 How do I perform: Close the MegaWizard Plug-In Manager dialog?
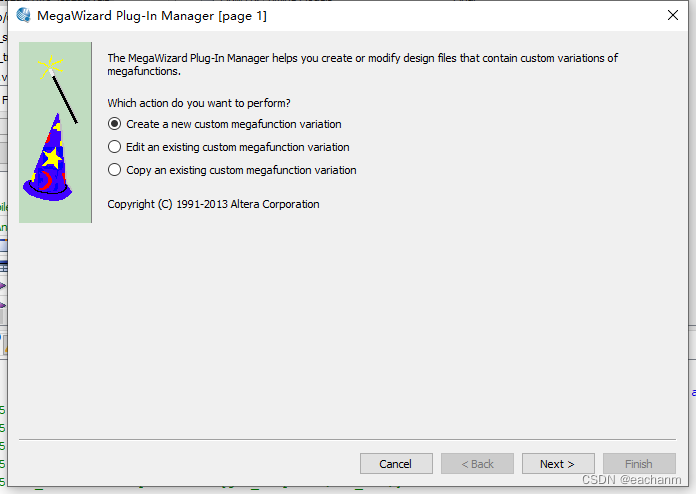pos(672,16)
